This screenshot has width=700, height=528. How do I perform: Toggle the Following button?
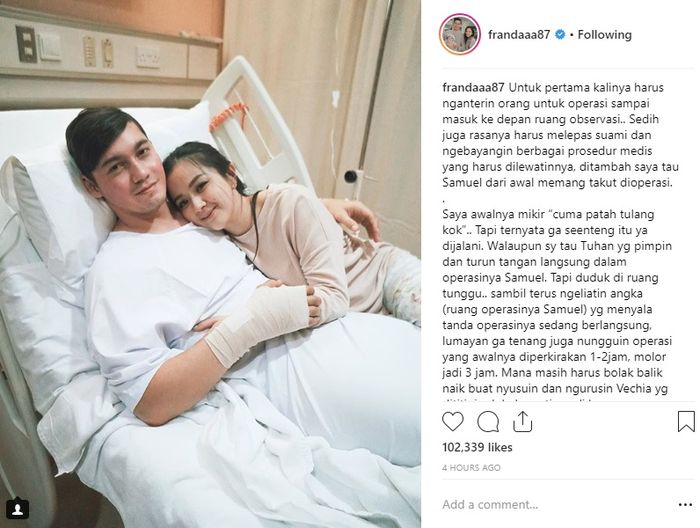point(604,34)
